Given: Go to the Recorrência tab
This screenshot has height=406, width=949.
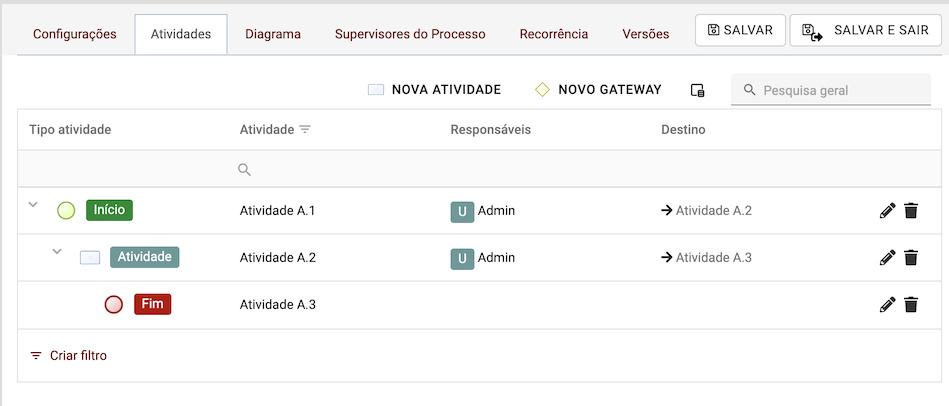Looking at the screenshot, I should pyautogui.click(x=554, y=34).
